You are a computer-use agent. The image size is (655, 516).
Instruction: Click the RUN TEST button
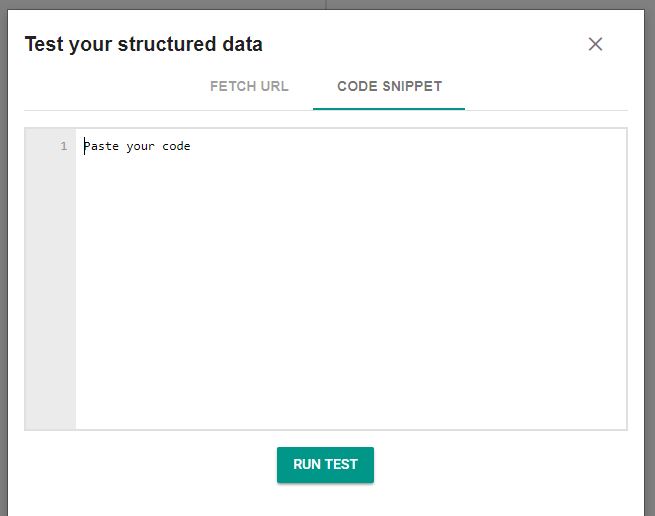coord(325,465)
